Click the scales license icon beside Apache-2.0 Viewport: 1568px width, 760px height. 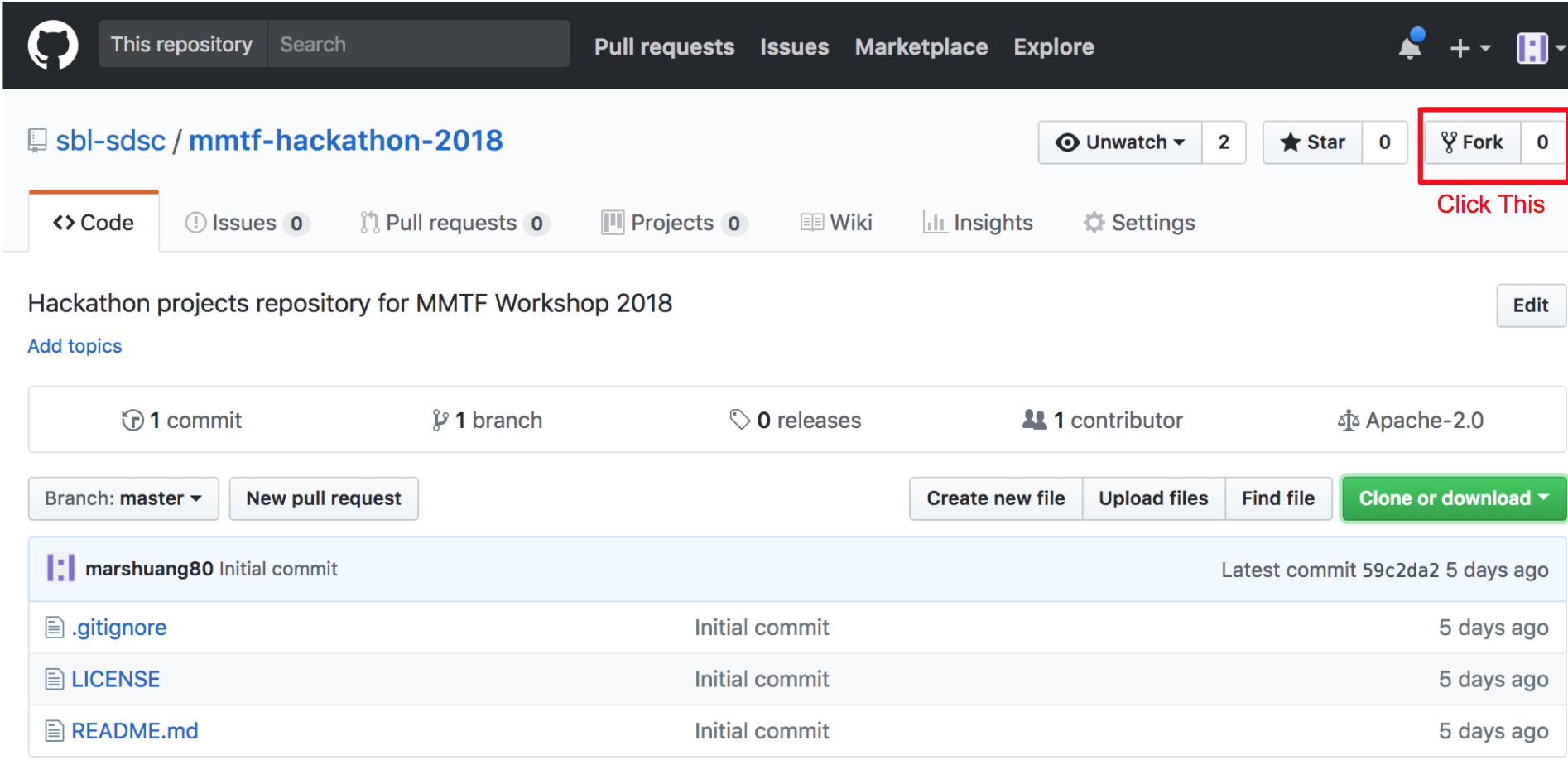pyautogui.click(x=1349, y=421)
